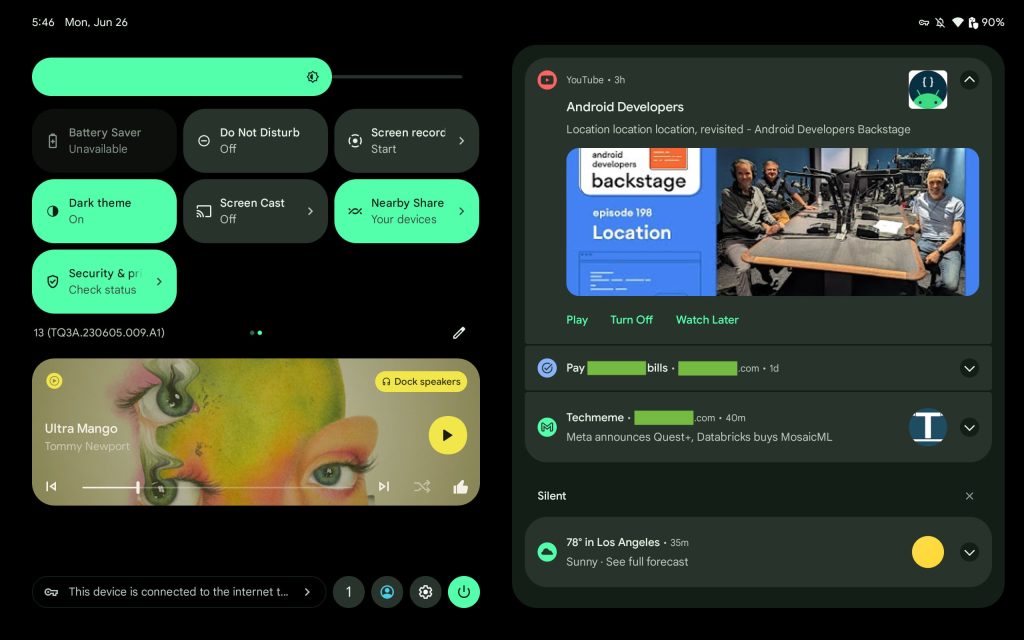
Task: Open the user profile switcher icon
Action: [x=387, y=592]
